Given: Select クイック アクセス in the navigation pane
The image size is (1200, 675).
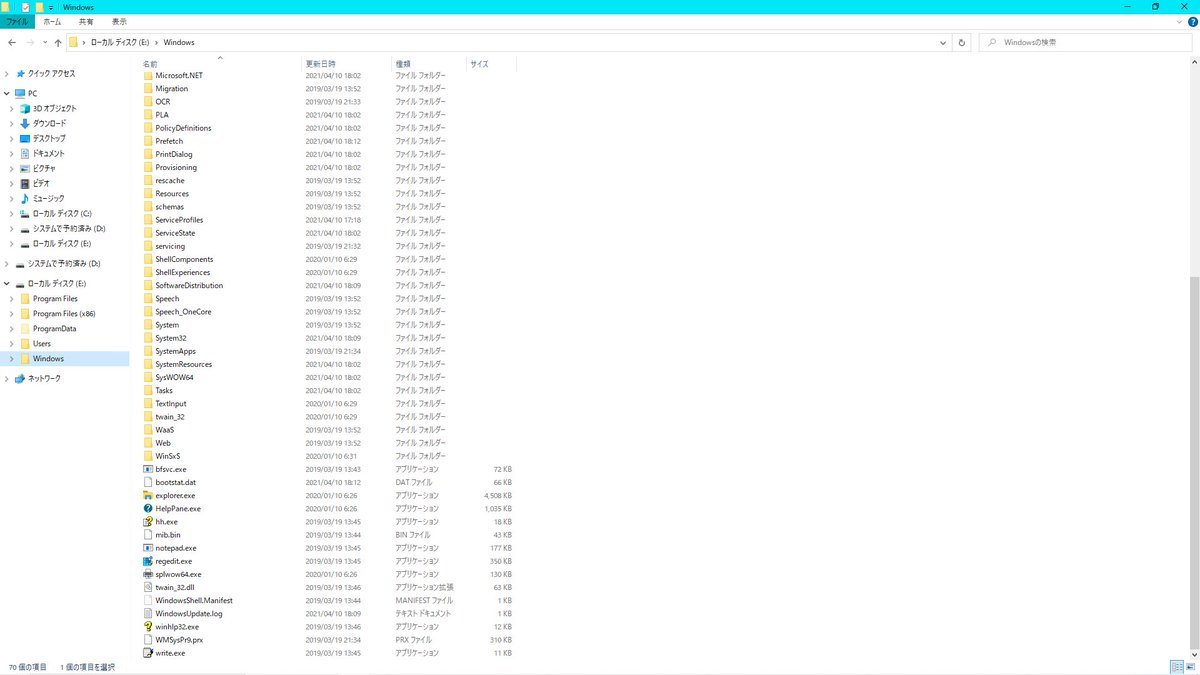Looking at the screenshot, I should point(51,74).
